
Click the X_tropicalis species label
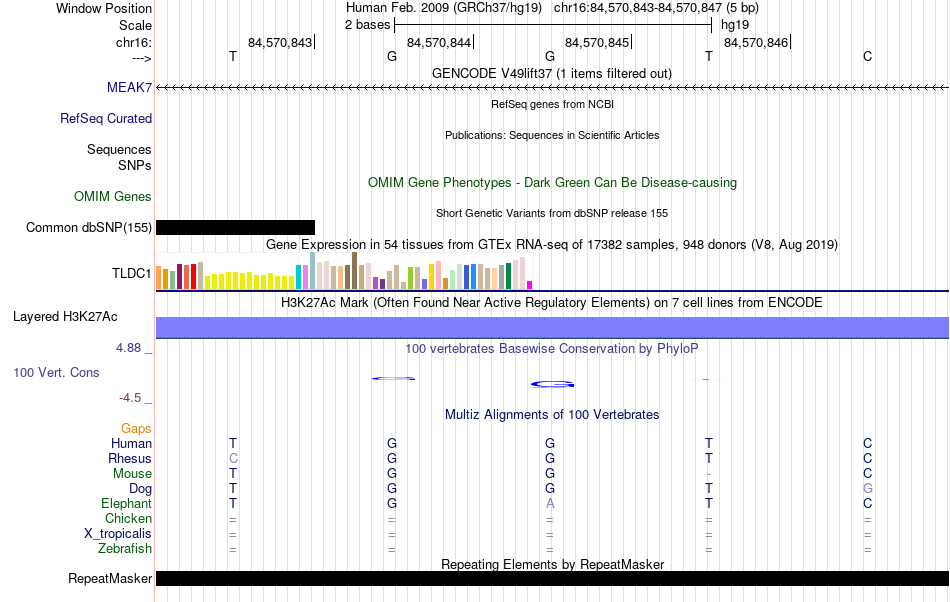coord(118,534)
